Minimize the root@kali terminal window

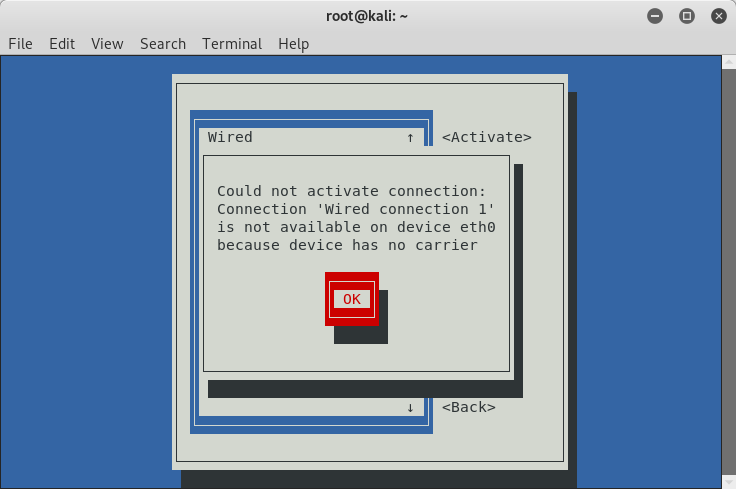coord(655,16)
